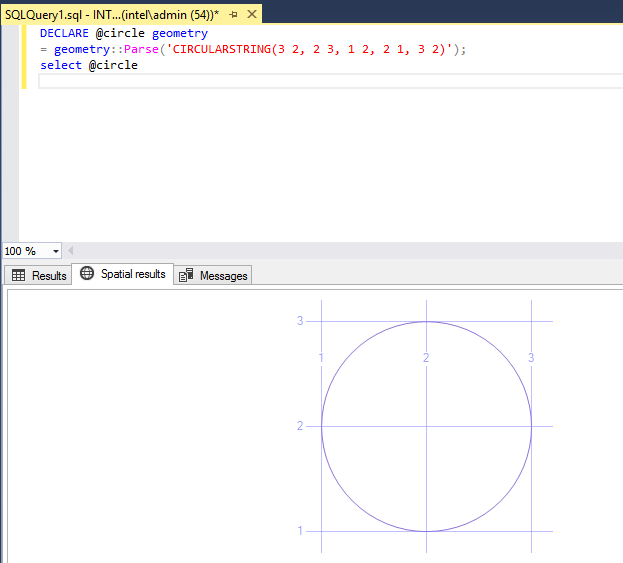Click the vertical axis label 3

[x=300, y=321]
